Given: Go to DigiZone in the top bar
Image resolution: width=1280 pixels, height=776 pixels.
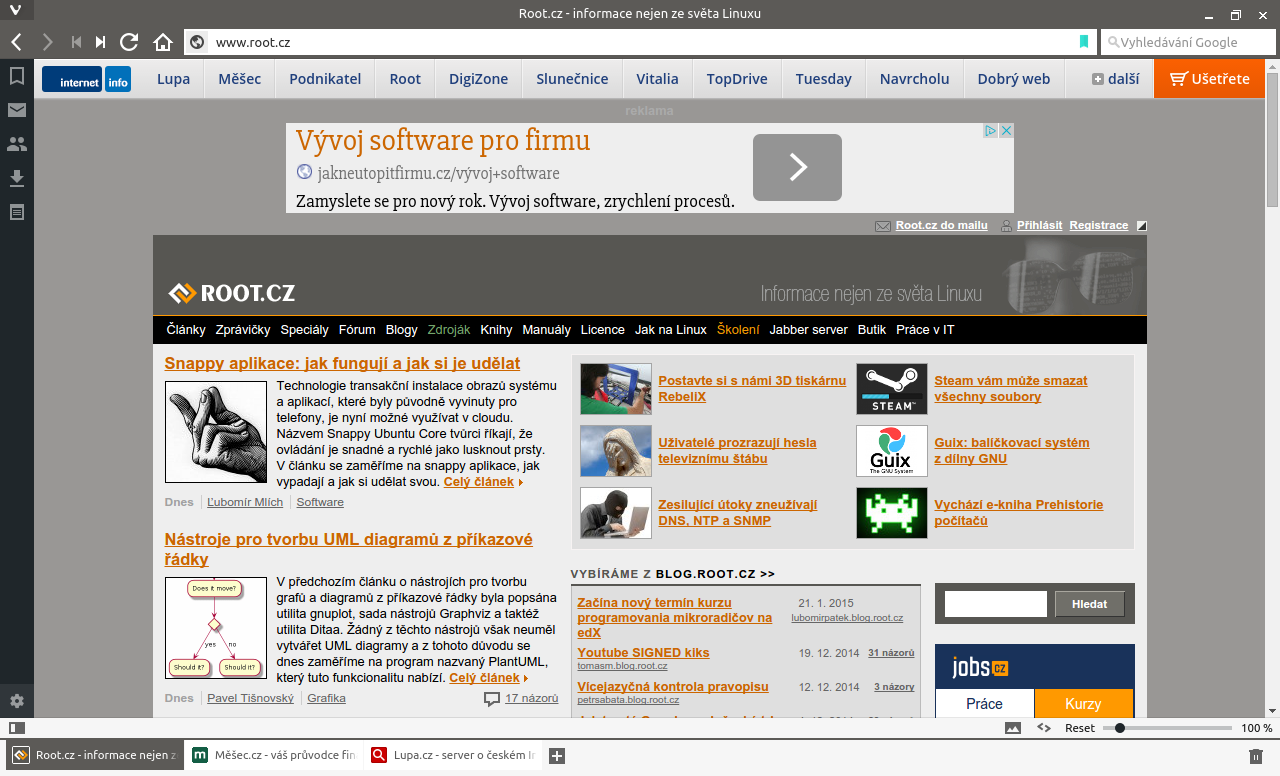Looking at the screenshot, I should [x=478, y=79].
